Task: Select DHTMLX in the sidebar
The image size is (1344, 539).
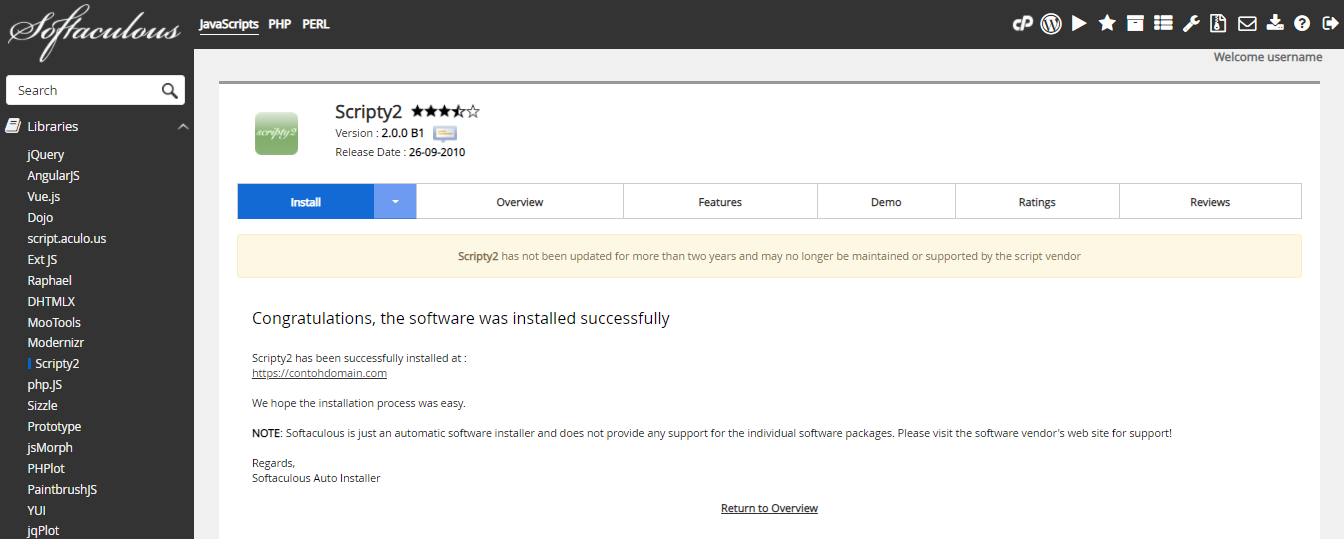Action: pos(51,301)
